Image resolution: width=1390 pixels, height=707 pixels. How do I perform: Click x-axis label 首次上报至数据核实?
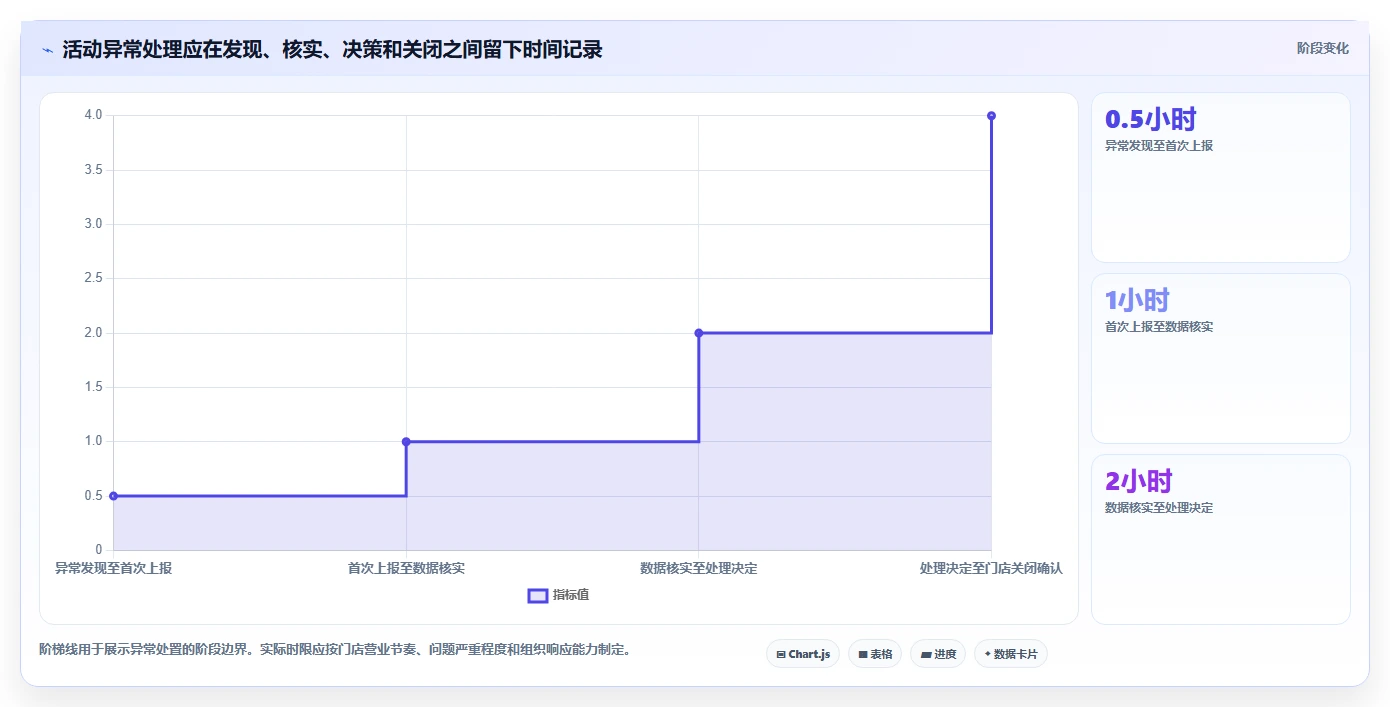406,568
